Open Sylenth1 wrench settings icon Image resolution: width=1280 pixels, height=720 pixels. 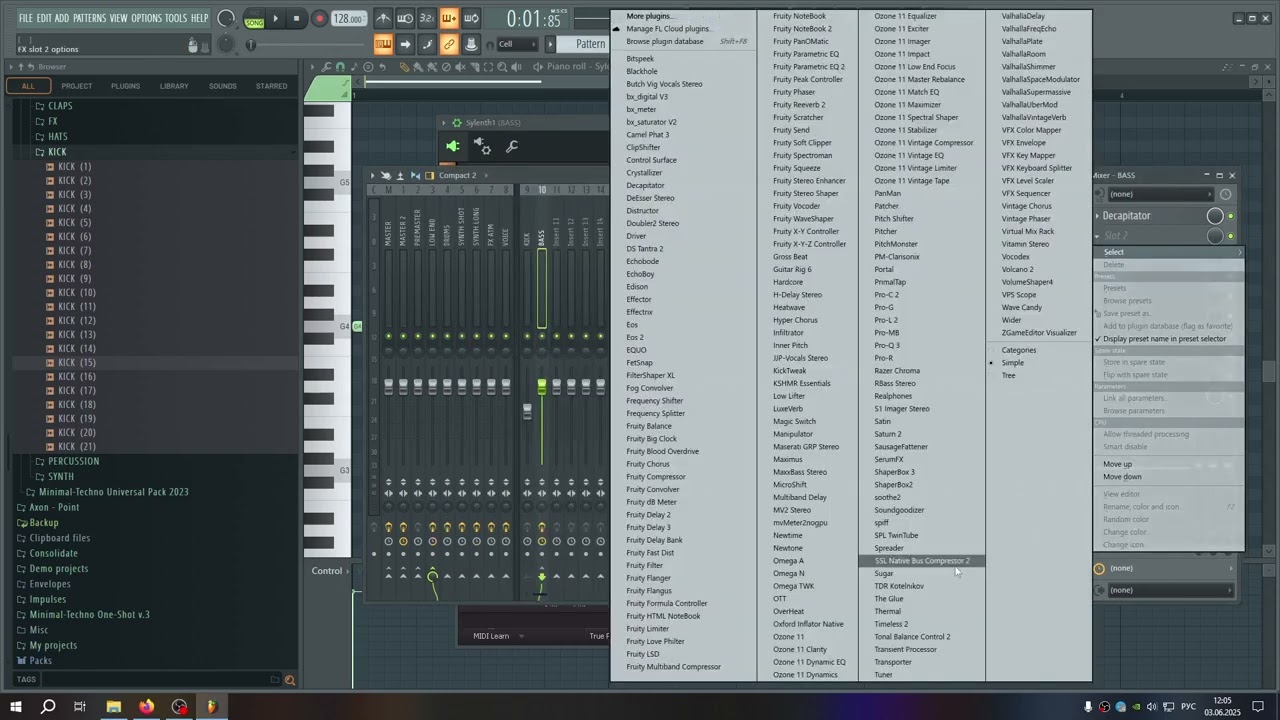pos(512,147)
